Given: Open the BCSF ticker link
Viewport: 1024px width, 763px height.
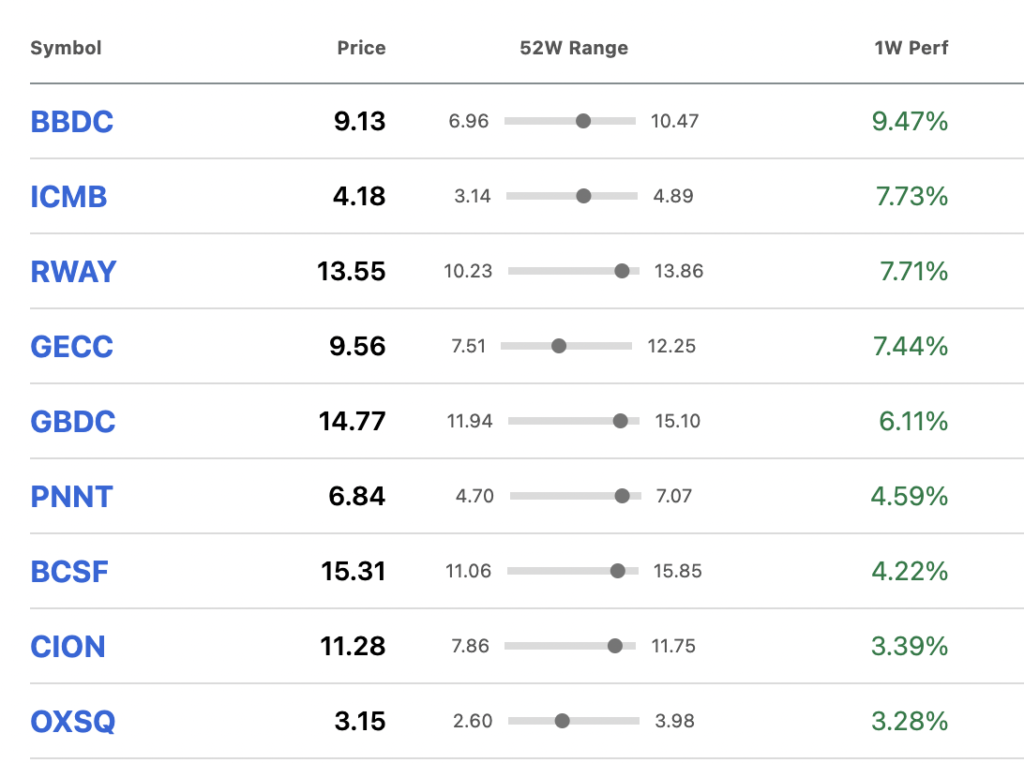Looking at the screenshot, I should tap(69, 572).
